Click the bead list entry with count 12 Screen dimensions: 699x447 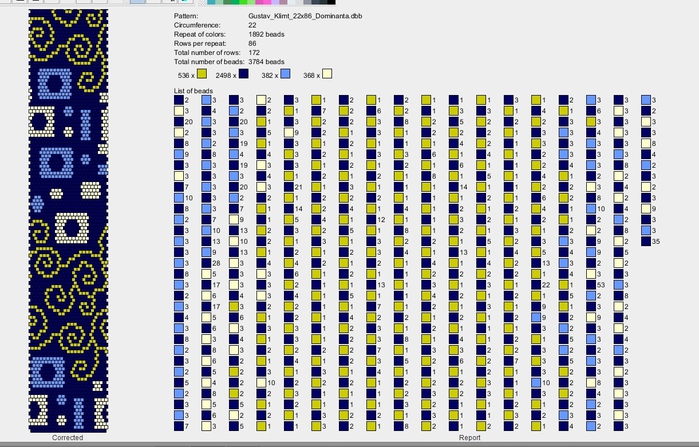[375, 220]
